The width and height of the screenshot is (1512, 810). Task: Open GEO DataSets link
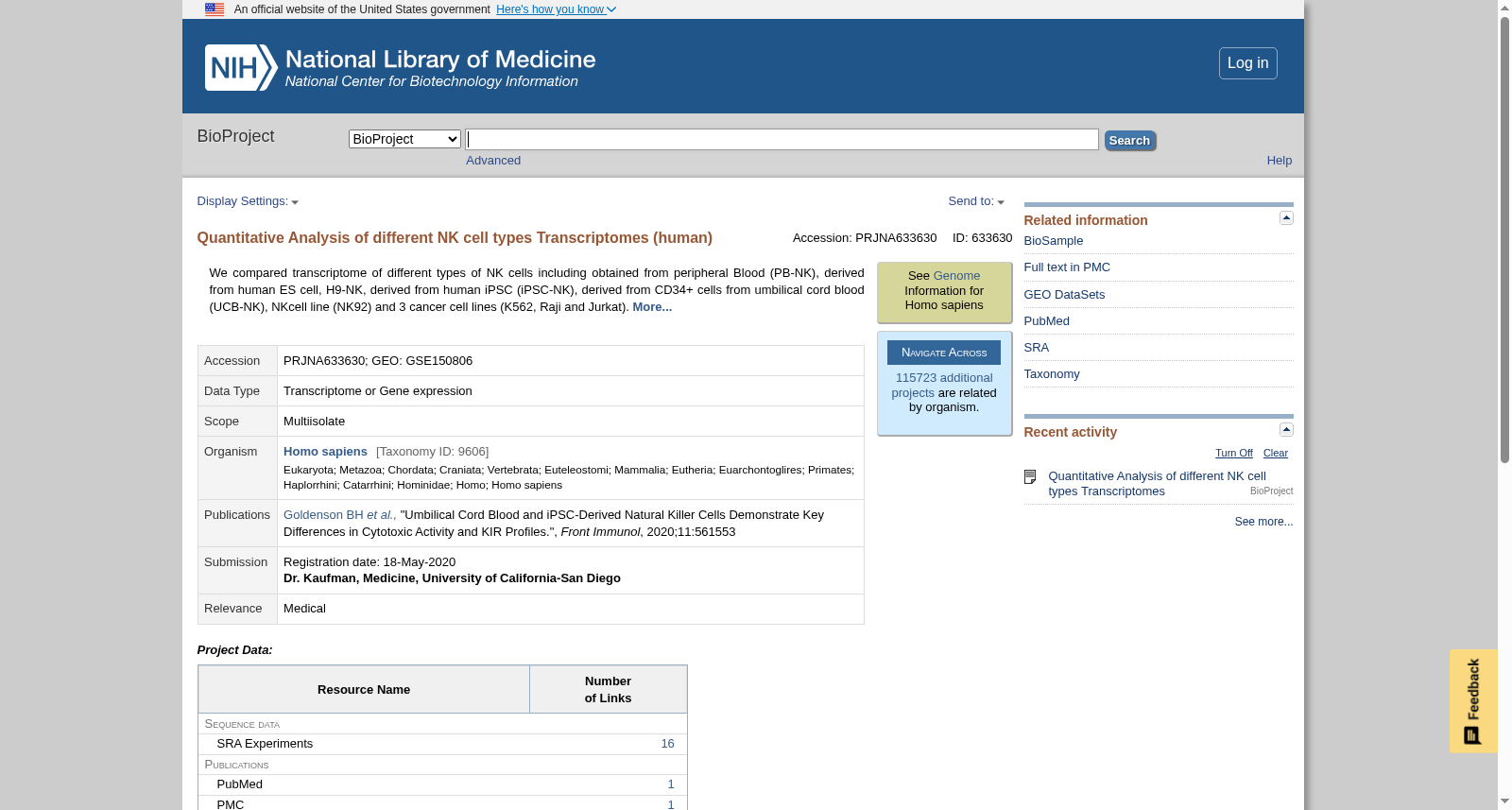pyautogui.click(x=1064, y=295)
